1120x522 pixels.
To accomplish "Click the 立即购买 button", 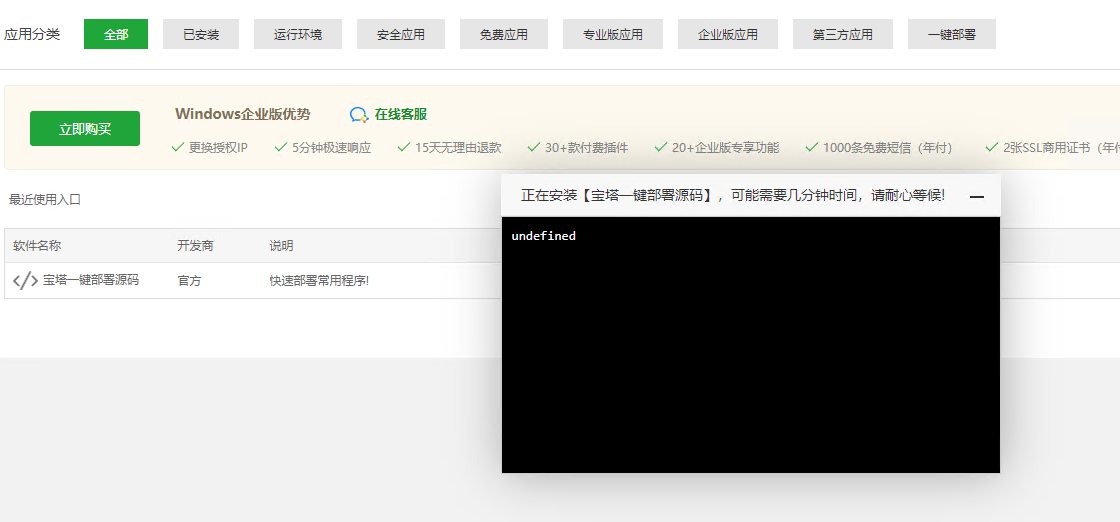I will (x=85, y=129).
